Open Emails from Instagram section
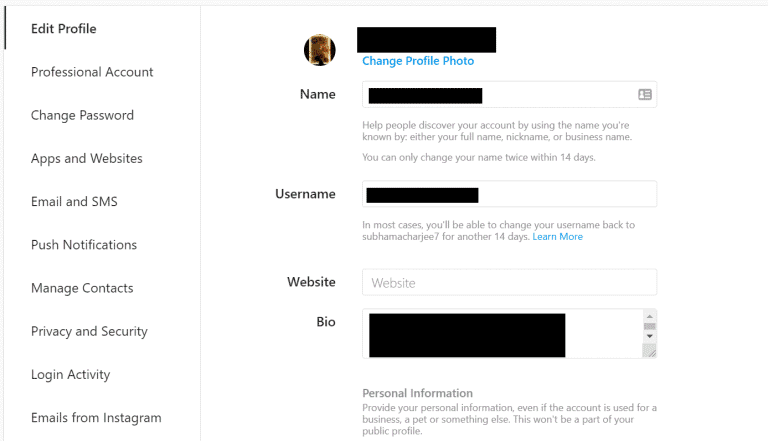 [x=96, y=417]
